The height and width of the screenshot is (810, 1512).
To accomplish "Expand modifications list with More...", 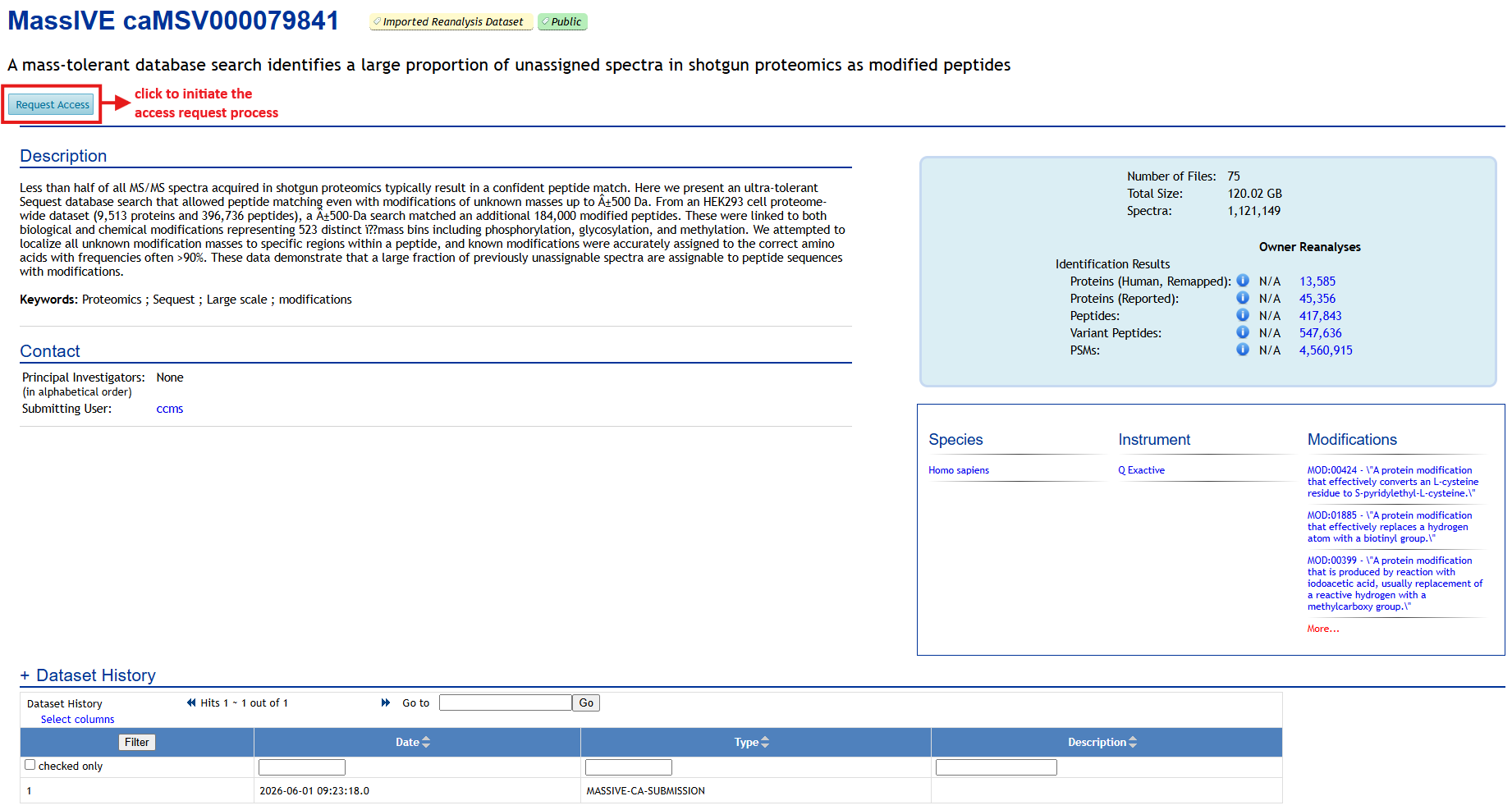I will pos(1323,629).
